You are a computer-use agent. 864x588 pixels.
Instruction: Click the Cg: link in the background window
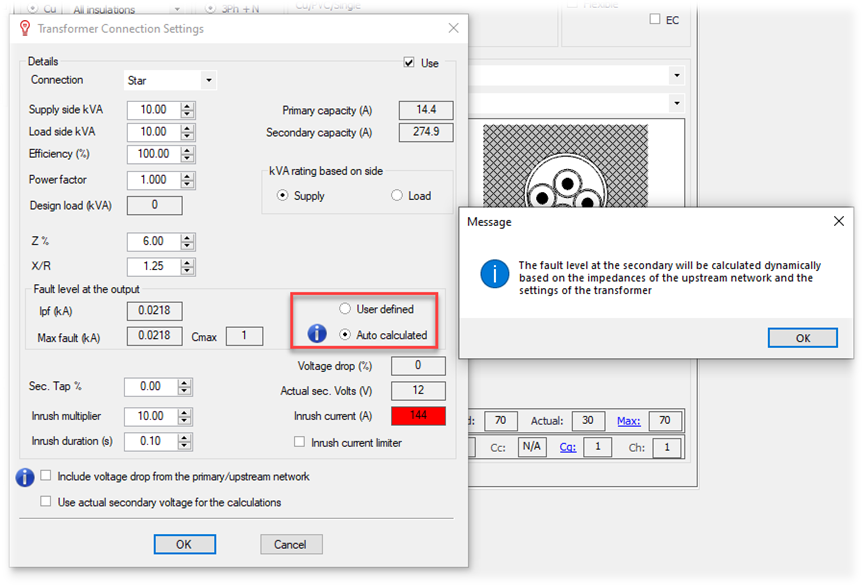coord(568,447)
